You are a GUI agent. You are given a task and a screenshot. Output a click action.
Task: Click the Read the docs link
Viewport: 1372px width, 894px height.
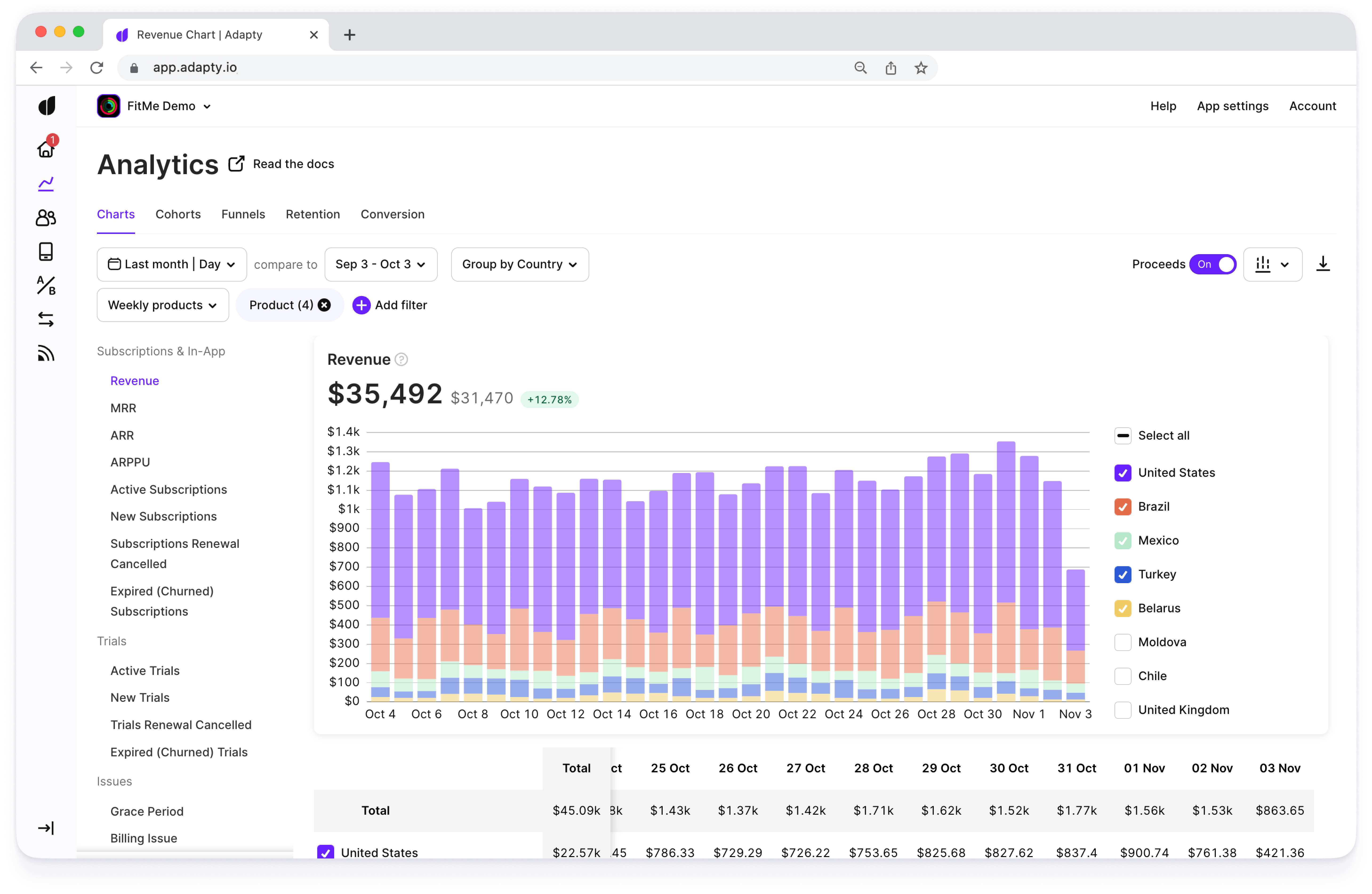(x=292, y=164)
